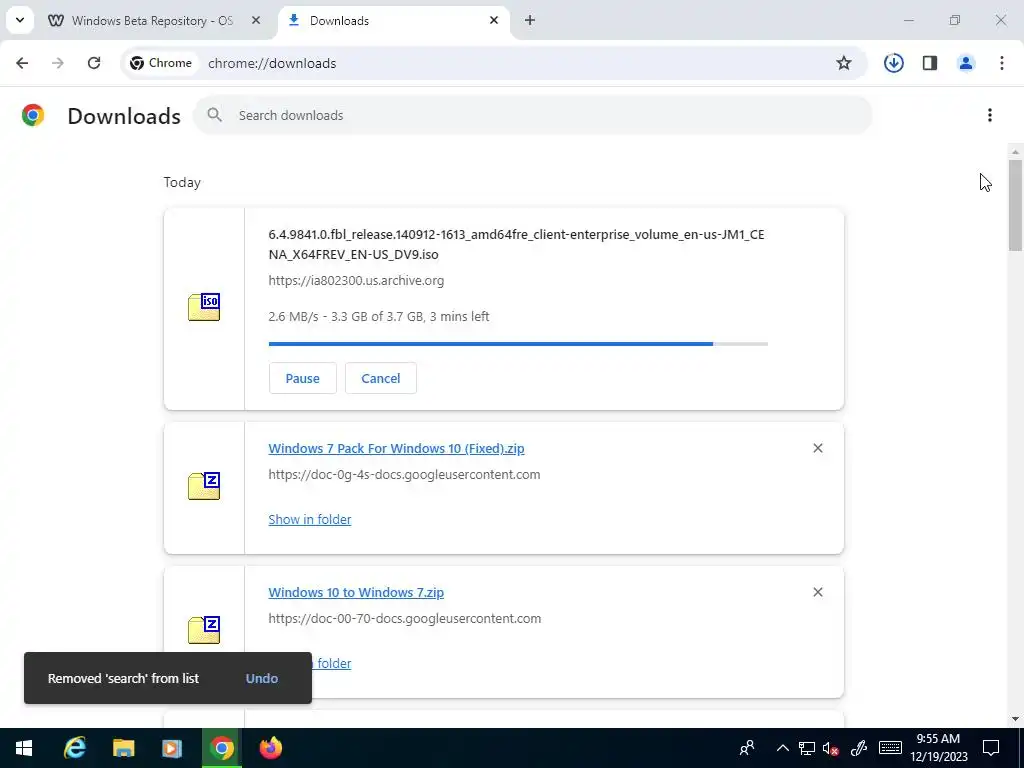Open Windows 7 Pack For Windows 10 zip

pyautogui.click(x=396, y=449)
